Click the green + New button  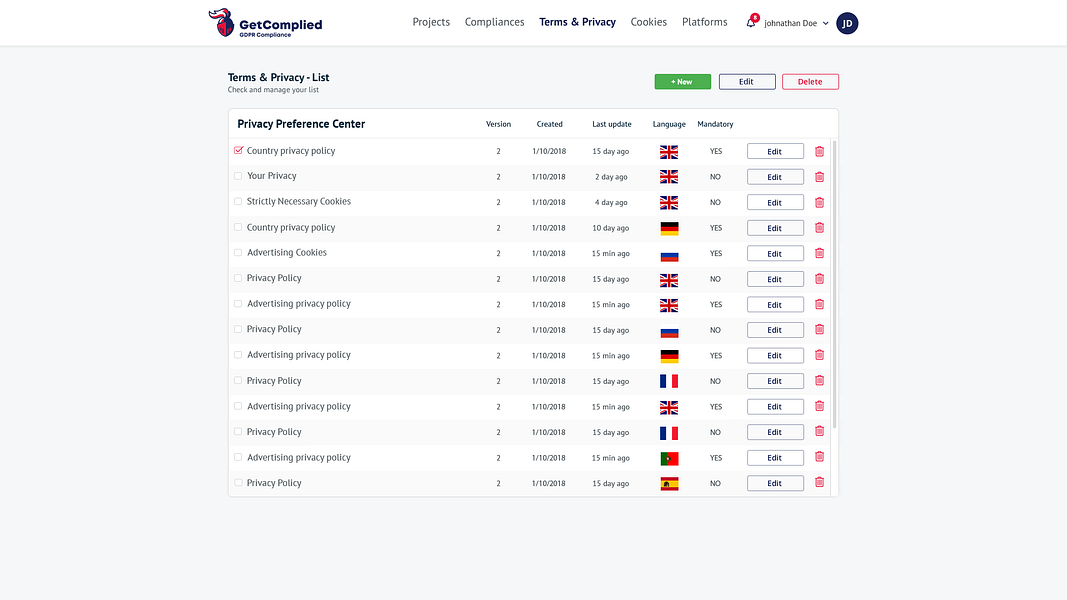pos(683,82)
